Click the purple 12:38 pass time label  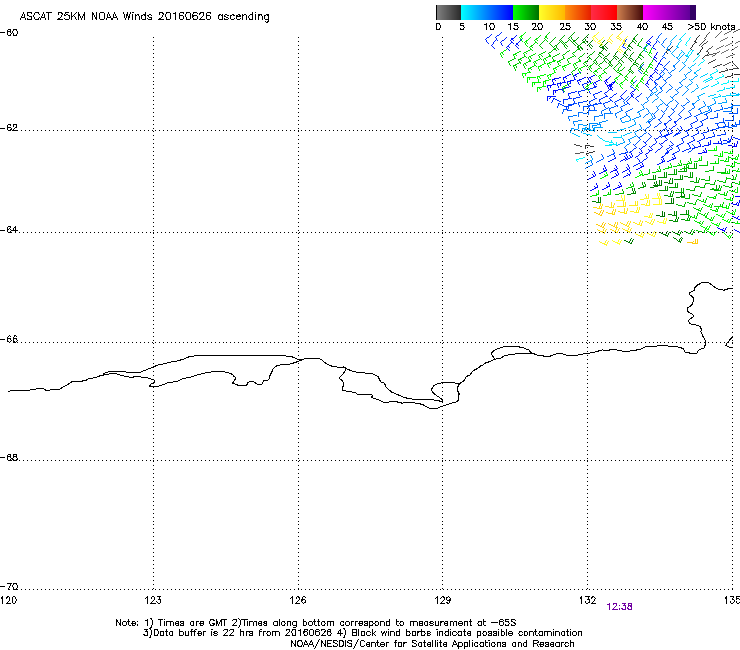click(x=619, y=607)
